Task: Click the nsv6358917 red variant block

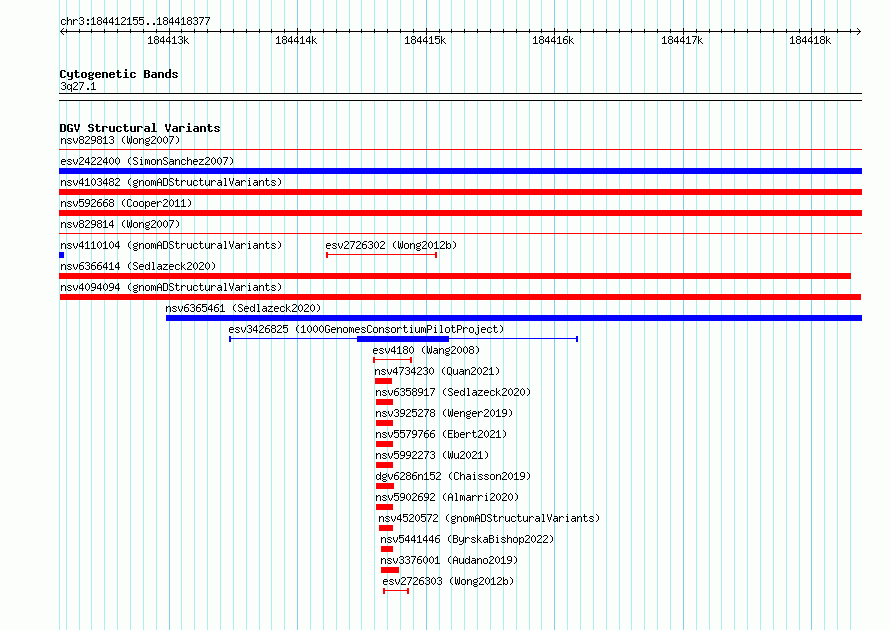Action: [x=384, y=402]
